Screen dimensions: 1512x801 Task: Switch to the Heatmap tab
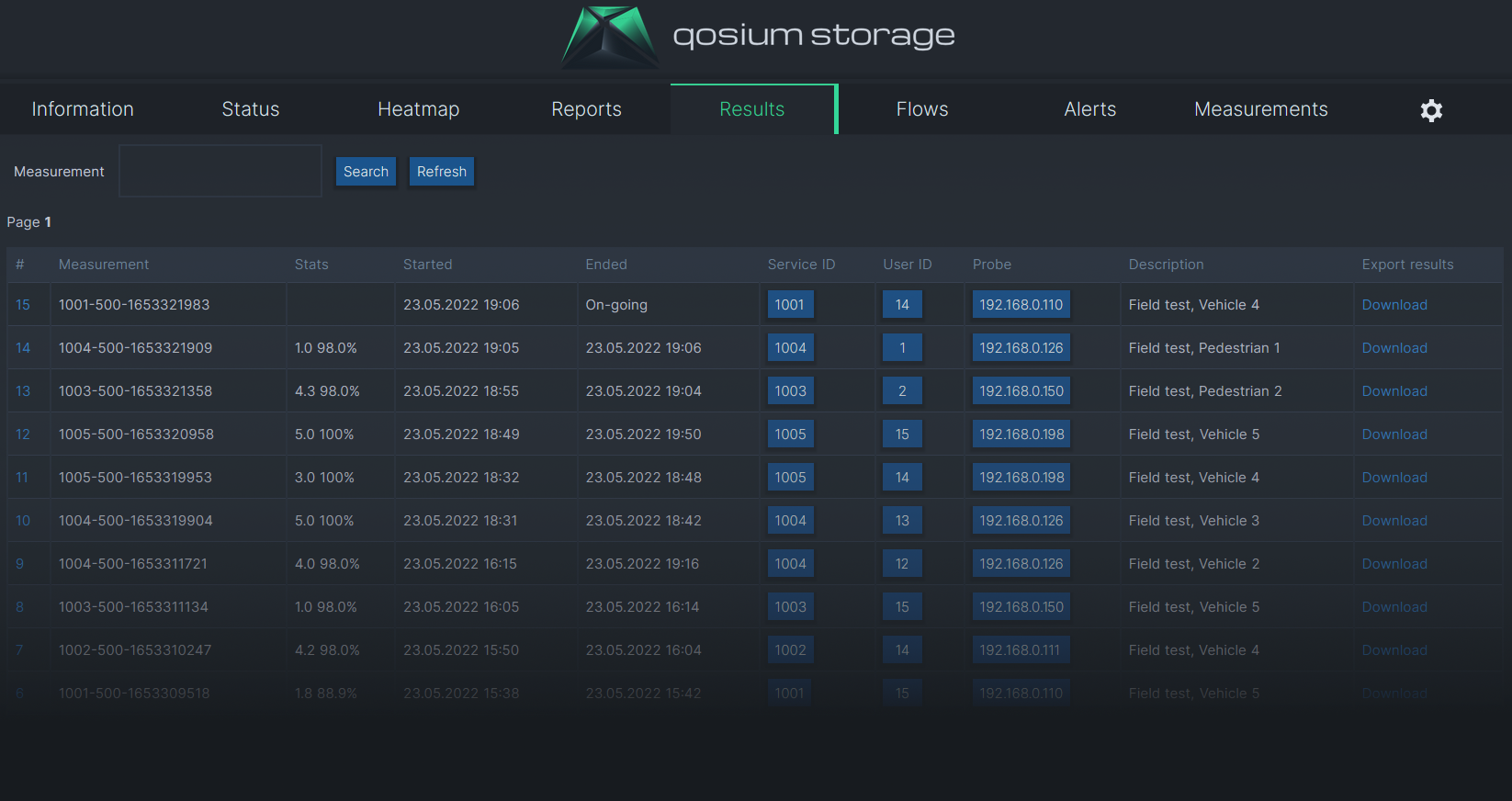click(x=418, y=109)
